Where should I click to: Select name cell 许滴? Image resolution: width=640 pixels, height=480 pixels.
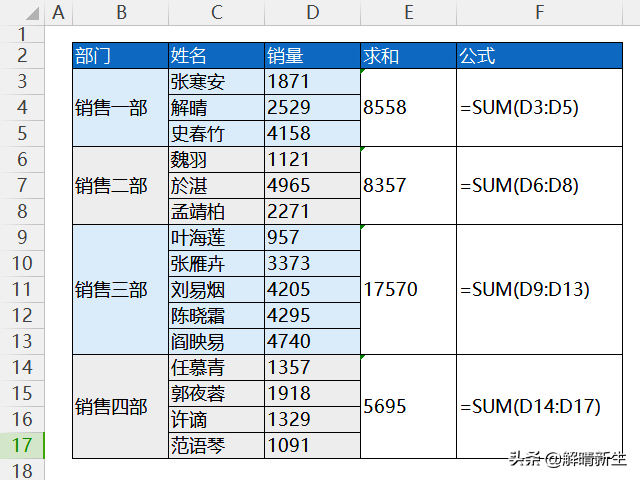click(217, 419)
